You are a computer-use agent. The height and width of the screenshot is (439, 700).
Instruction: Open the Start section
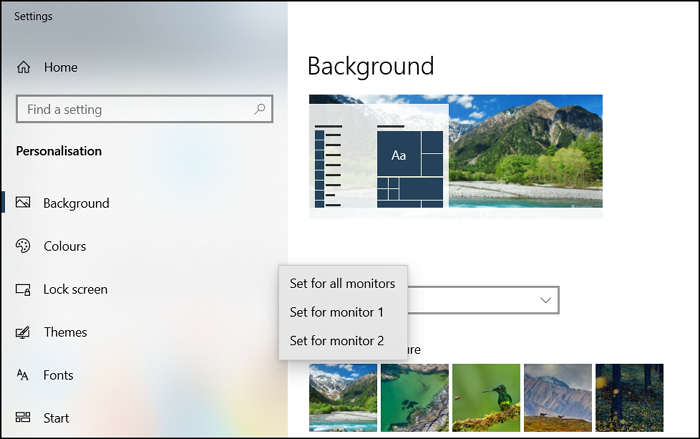point(56,418)
